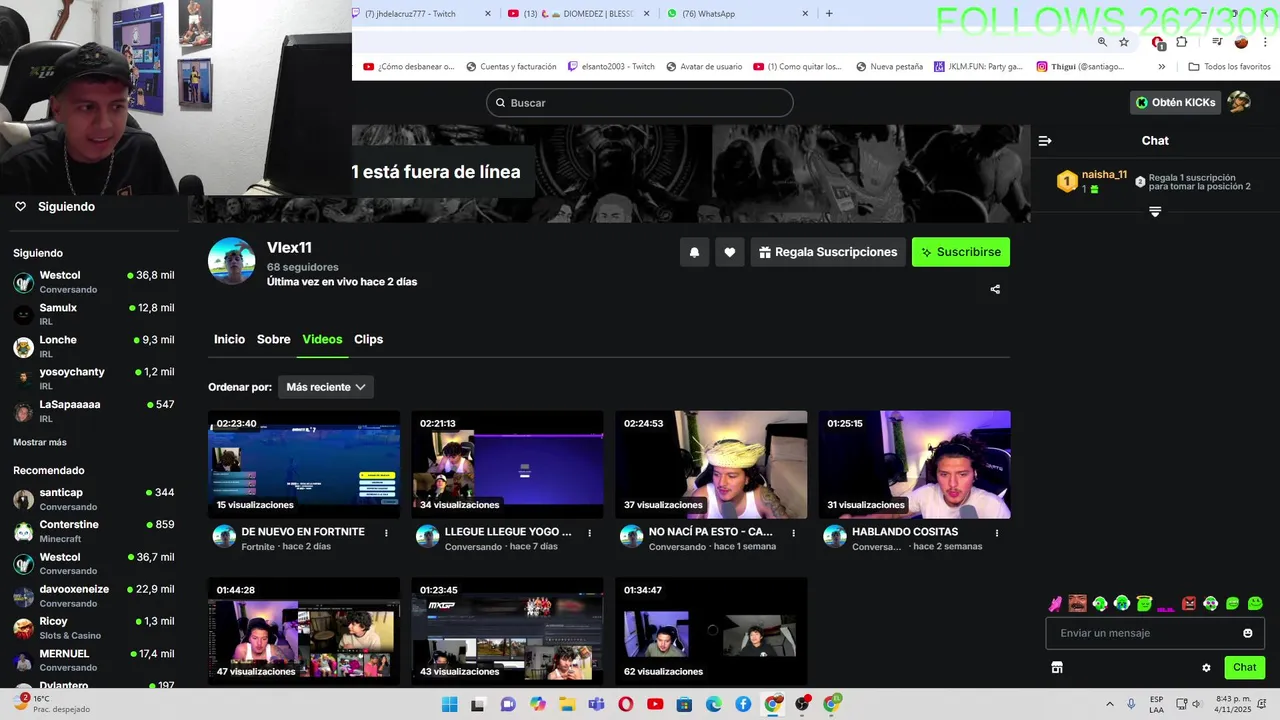
Task: Click the Enviar un mensaje input field
Action: 1155,633
